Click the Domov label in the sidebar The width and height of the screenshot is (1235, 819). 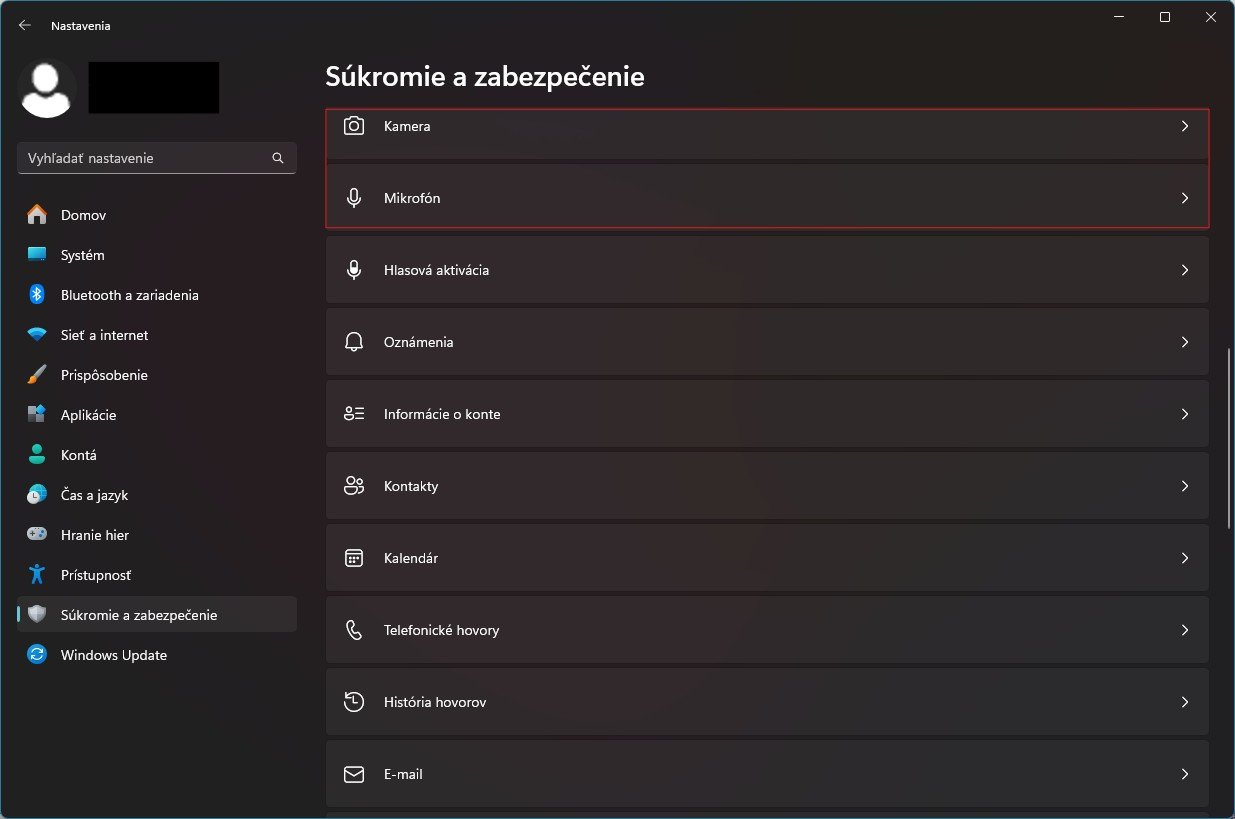[x=83, y=215]
